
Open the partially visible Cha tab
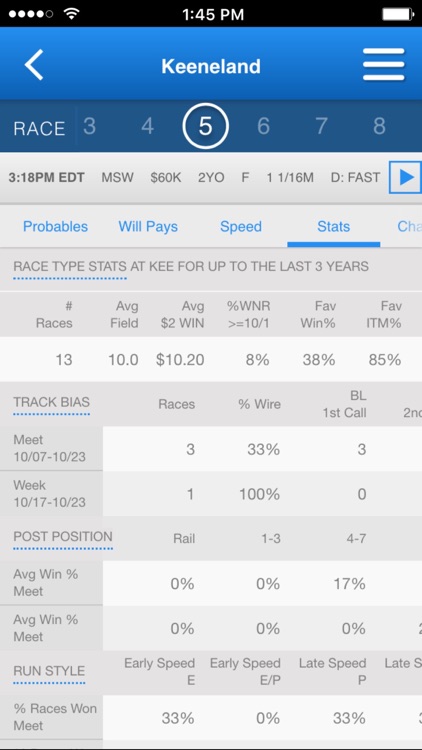[410, 226]
